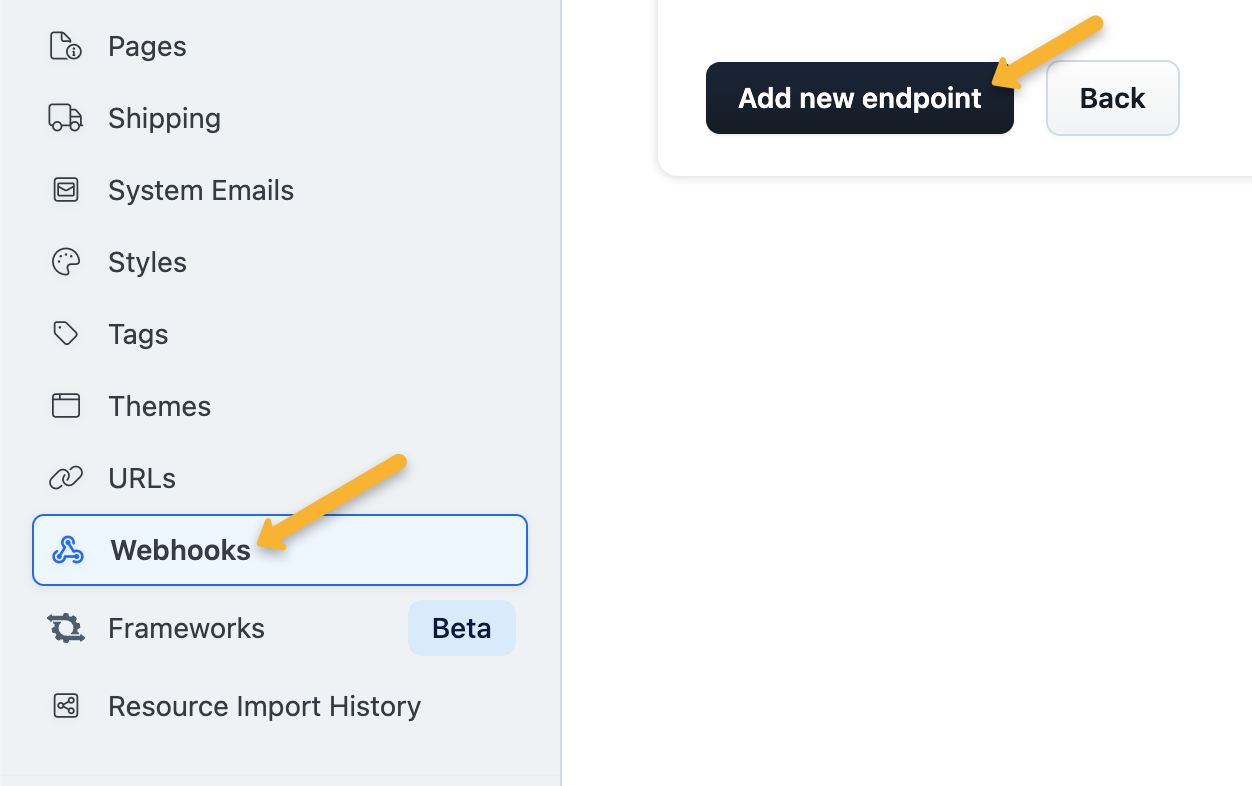Click the Themes window icon
The image size is (1252, 786).
pyautogui.click(x=66, y=406)
